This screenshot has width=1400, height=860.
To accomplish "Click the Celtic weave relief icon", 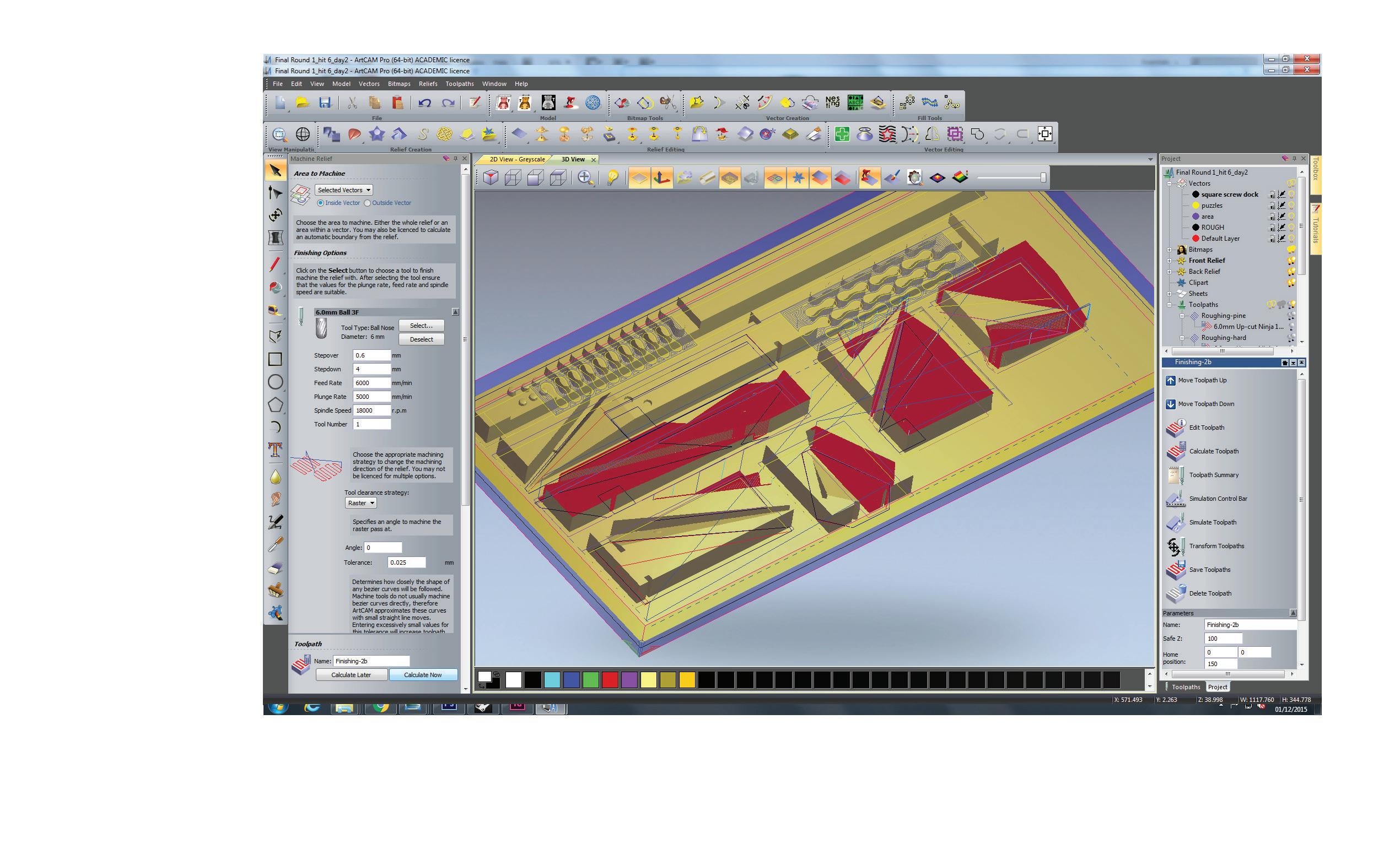I will pos(444,134).
